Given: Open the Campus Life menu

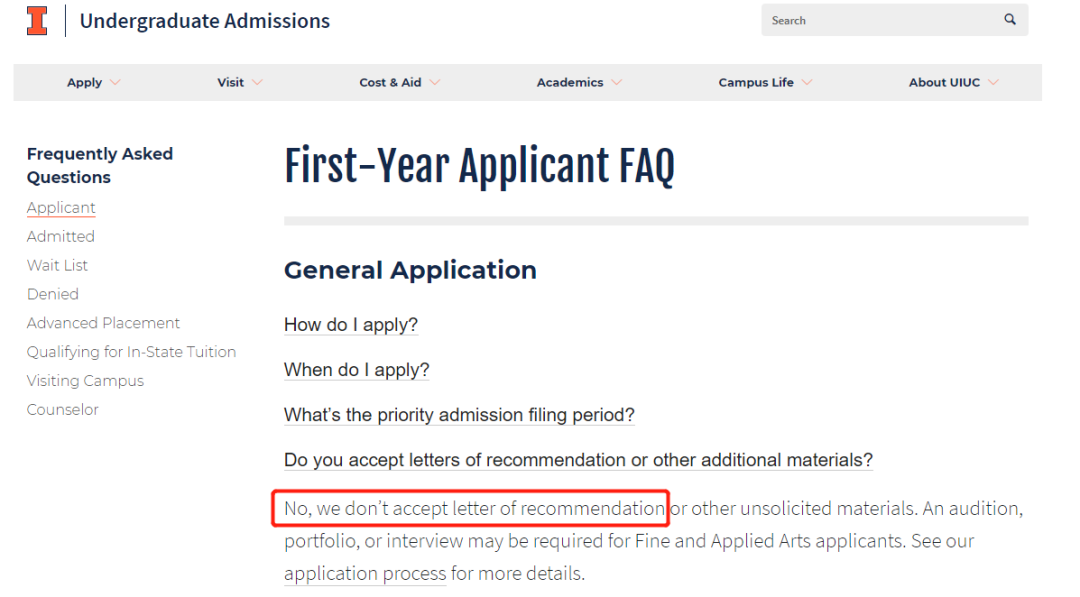Looking at the screenshot, I should pos(765,83).
